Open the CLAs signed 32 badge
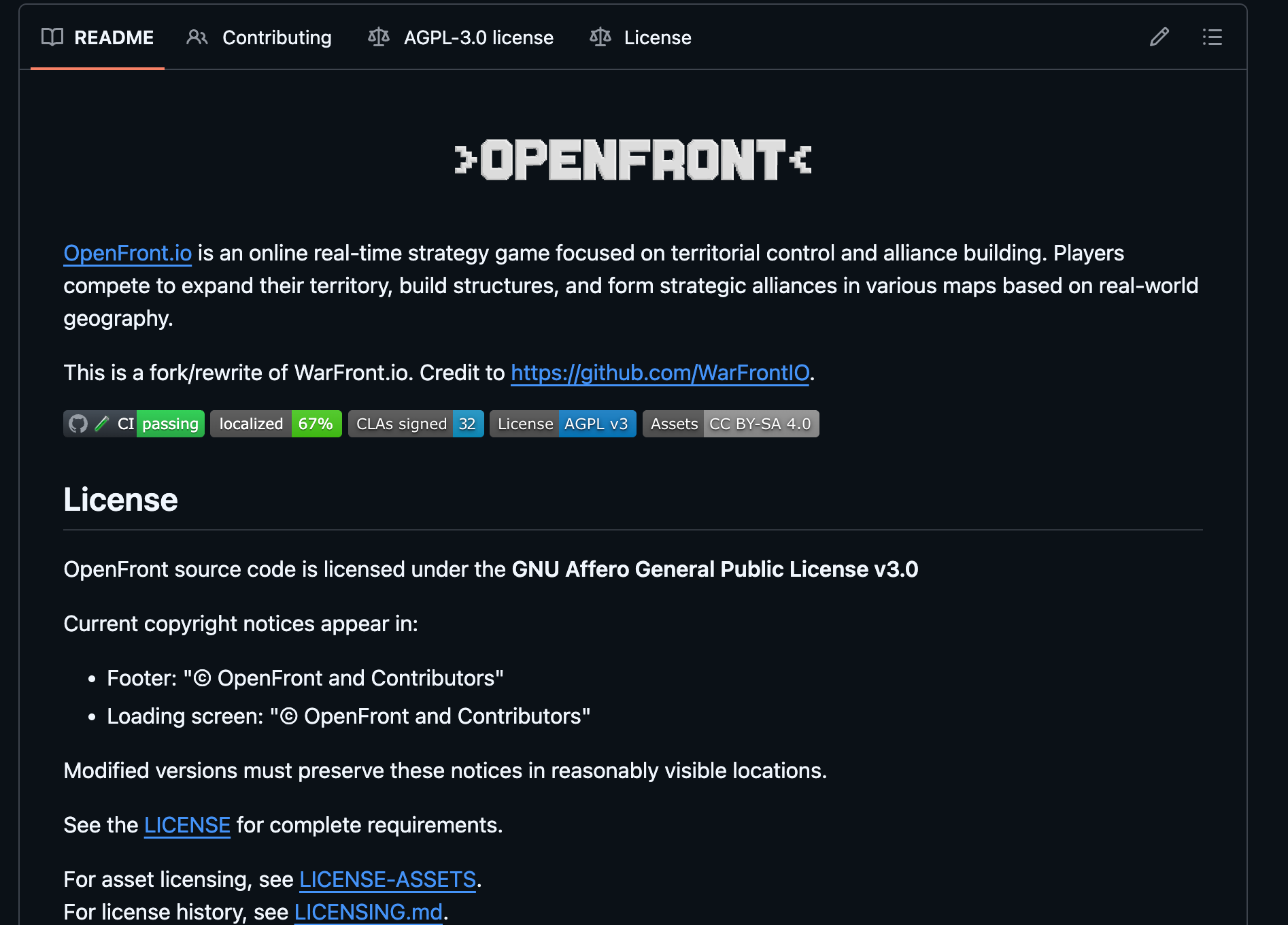 point(416,424)
